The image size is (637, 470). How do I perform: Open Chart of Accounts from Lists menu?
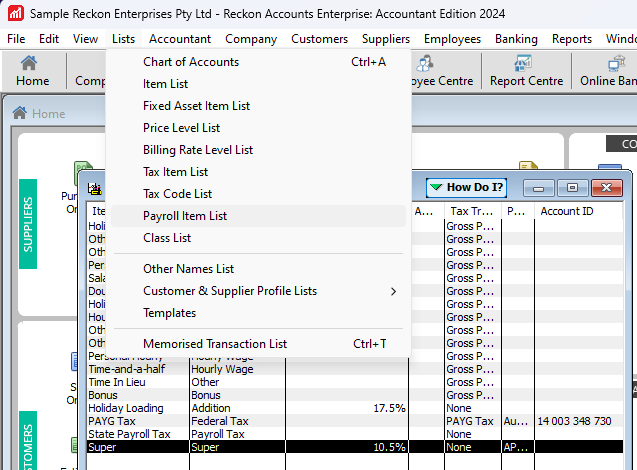(258, 62)
